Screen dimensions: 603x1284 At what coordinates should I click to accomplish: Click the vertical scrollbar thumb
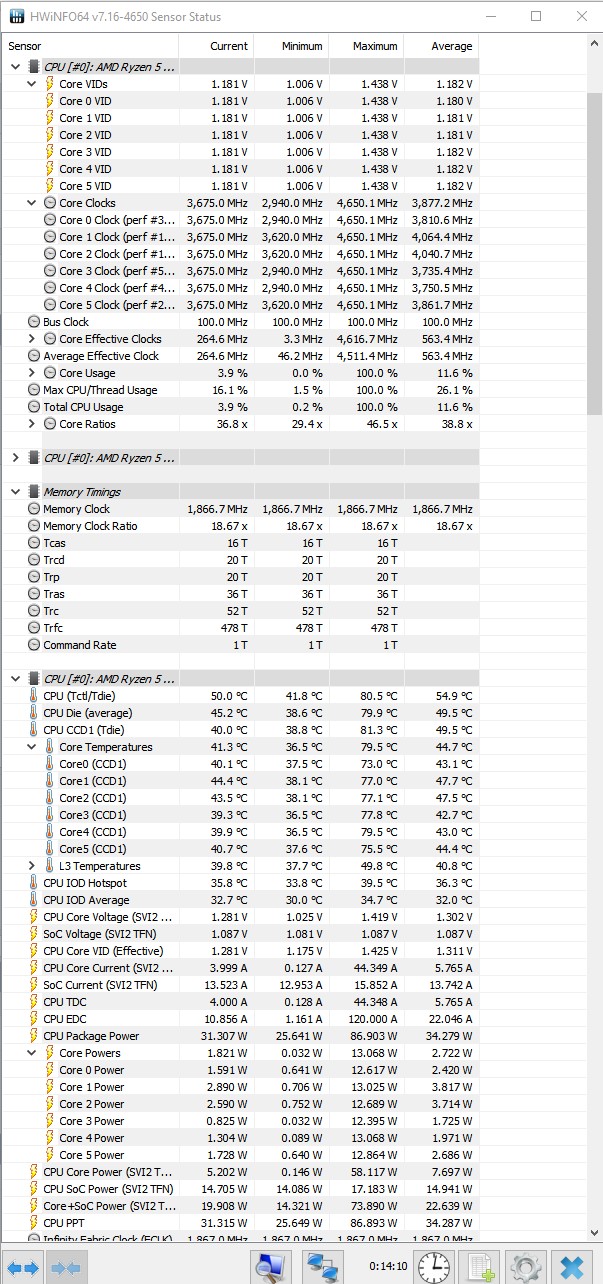pyautogui.click(x=594, y=230)
